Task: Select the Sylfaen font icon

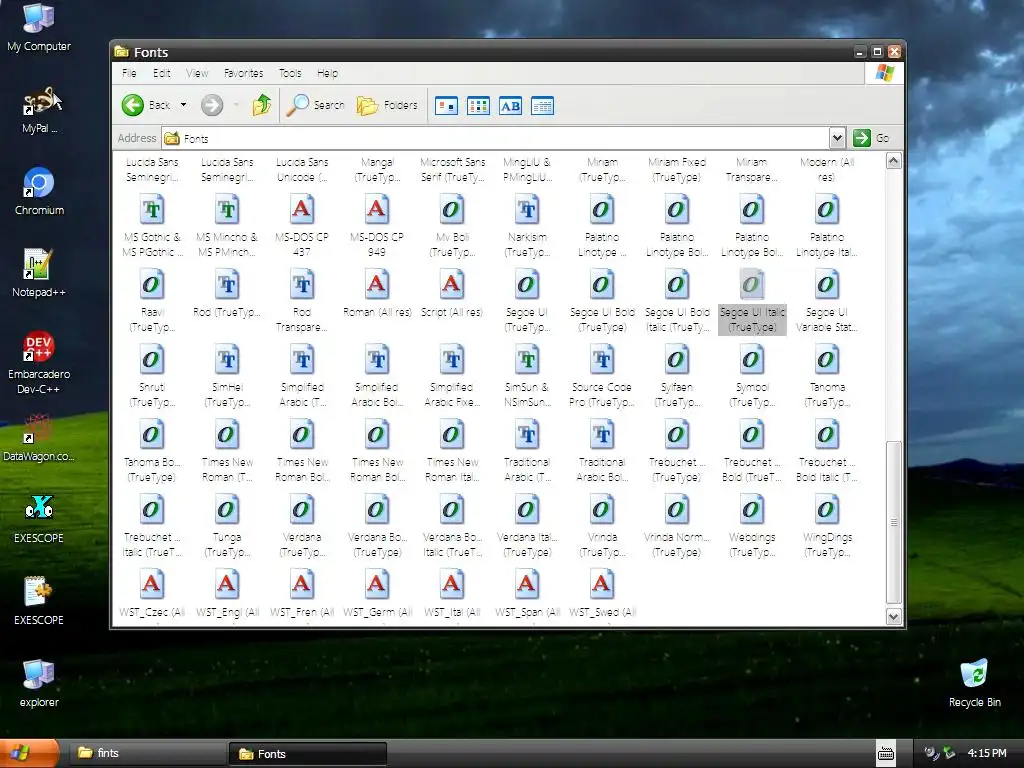Action: click(677, 360)
